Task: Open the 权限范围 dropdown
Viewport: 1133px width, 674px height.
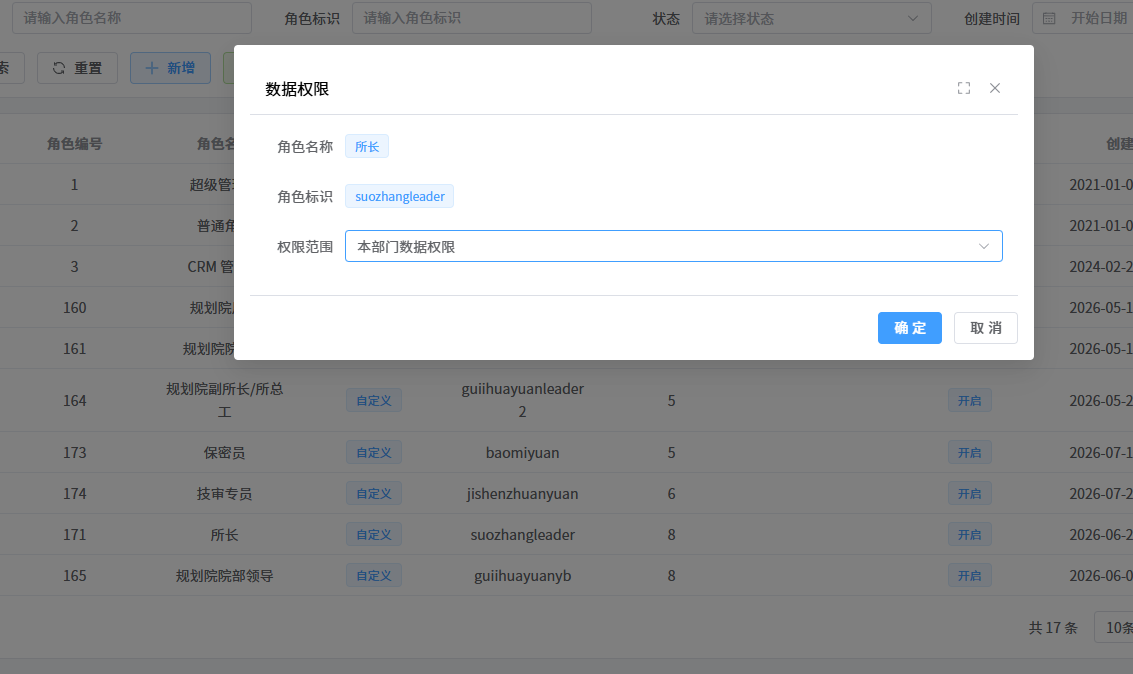Action: tap(673, 246)
